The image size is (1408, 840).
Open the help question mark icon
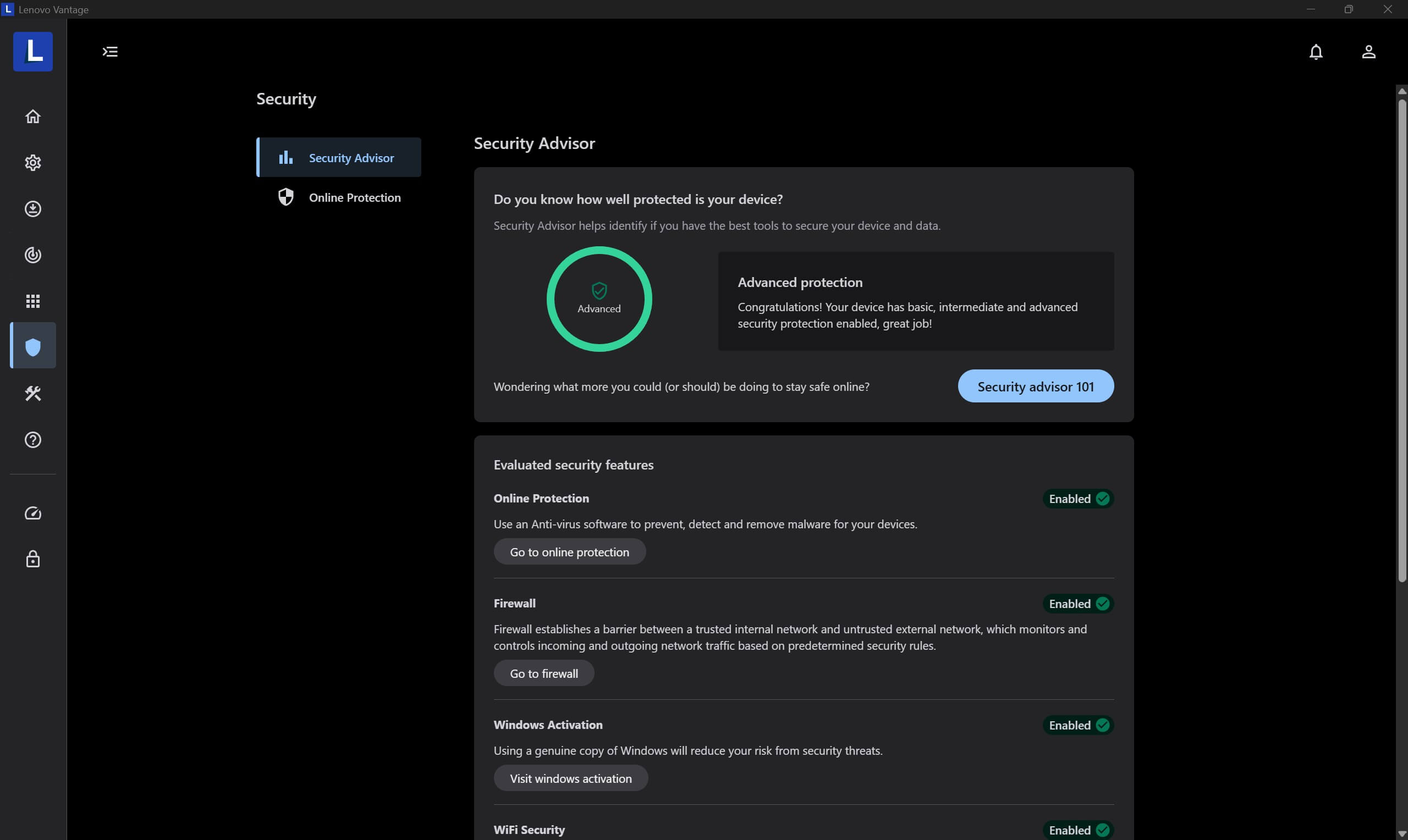(33, 440)
